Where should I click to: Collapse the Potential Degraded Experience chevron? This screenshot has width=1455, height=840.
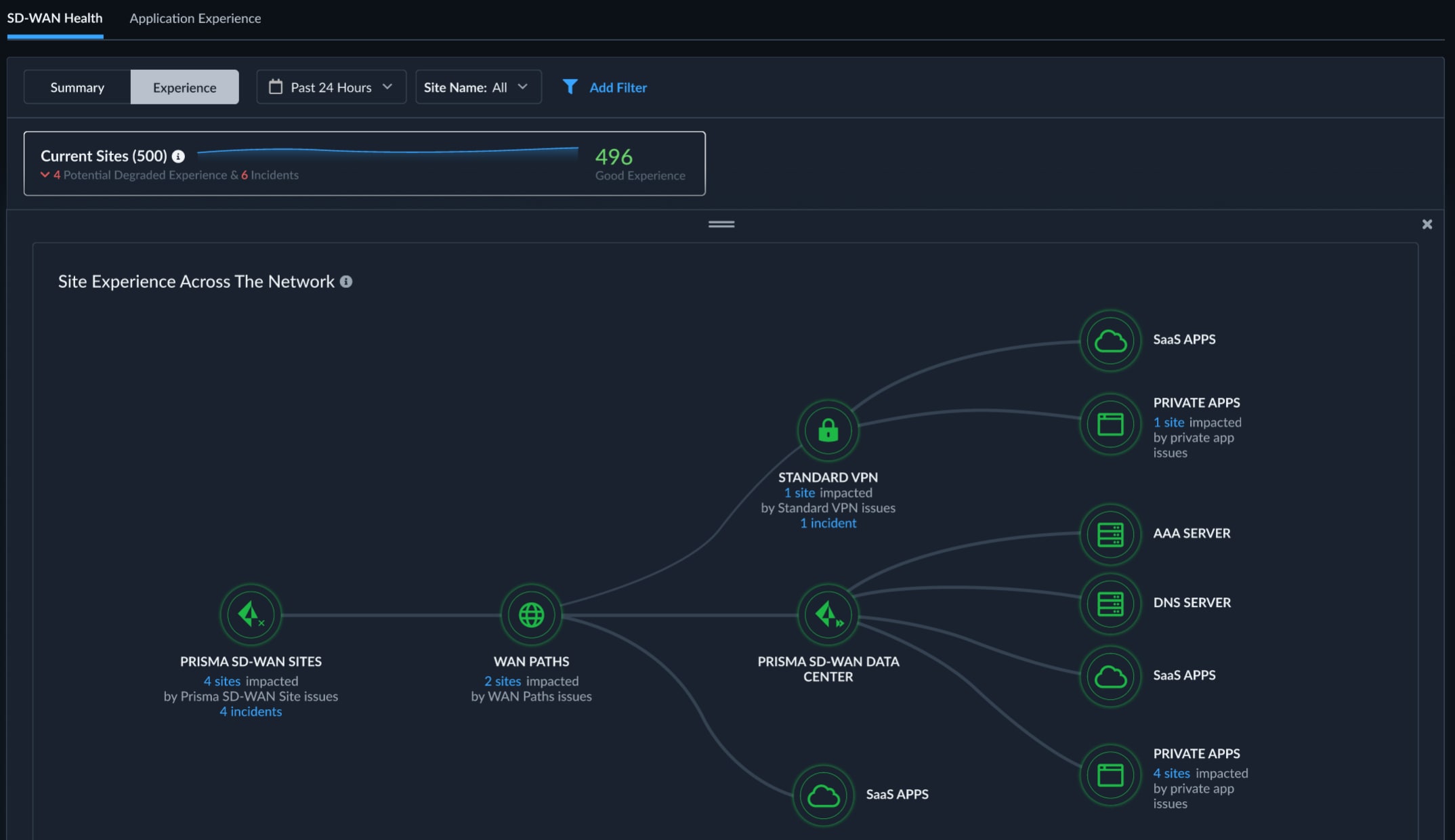(45, 174)
